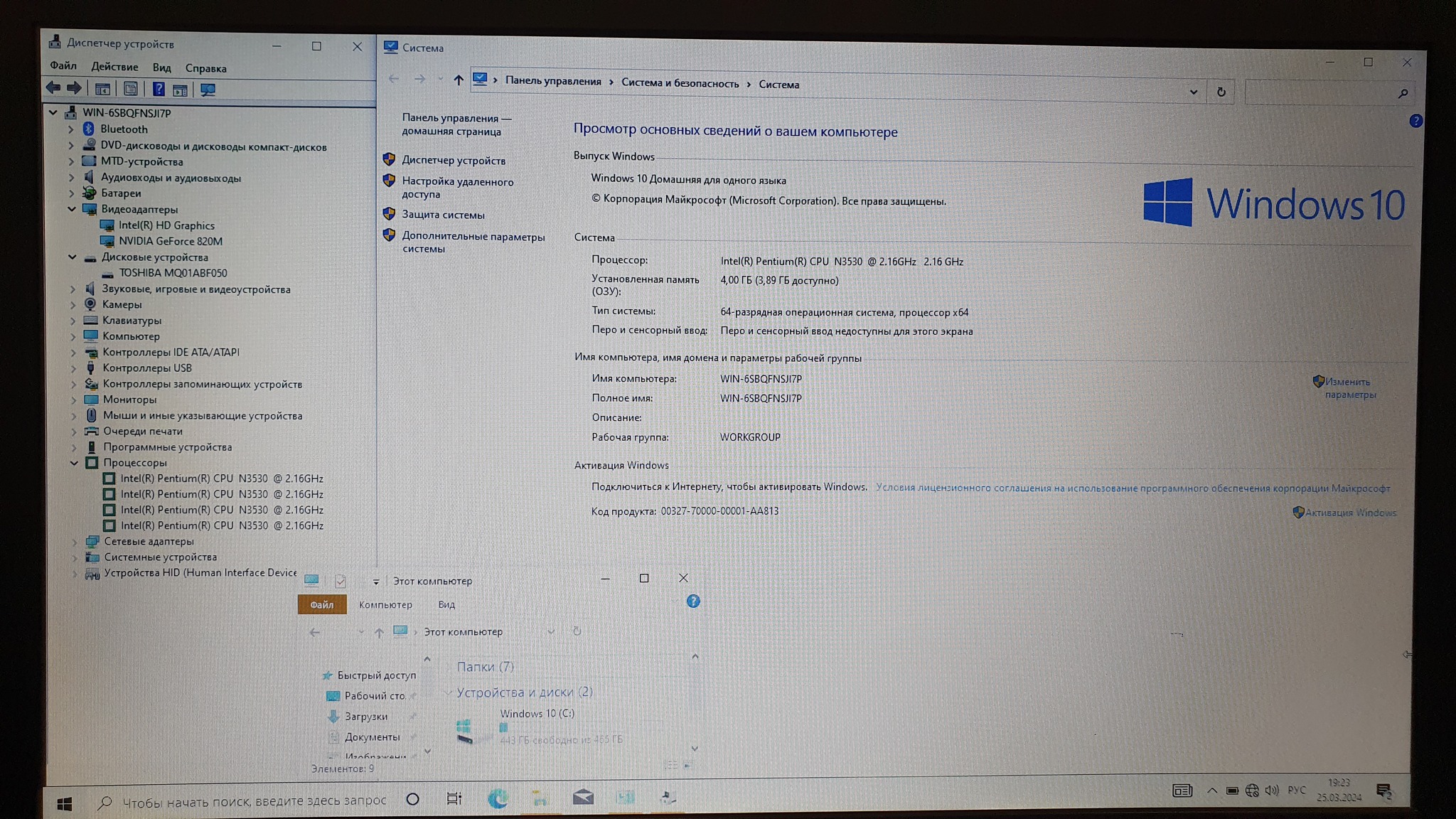Open Task View on the taskbar
Viewport: 1456px width, 819px height.
(x=454, y=798)
